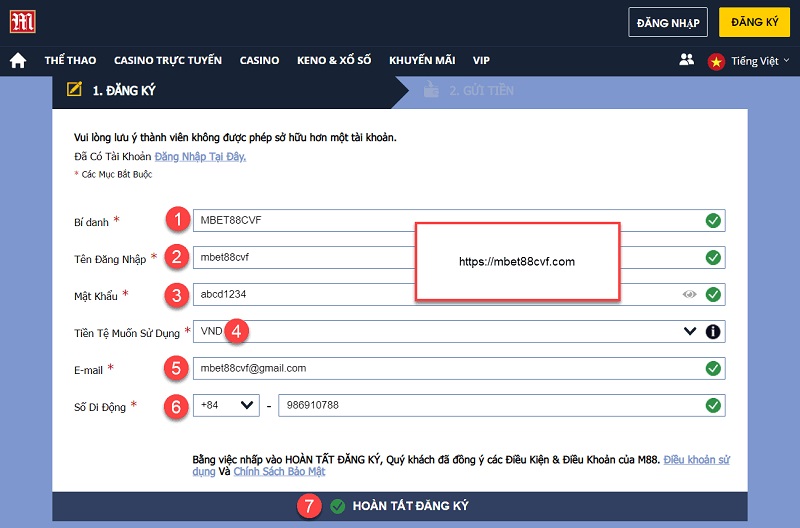
Task: Click the Vietnam flag icon
Action: click(716, 61)
